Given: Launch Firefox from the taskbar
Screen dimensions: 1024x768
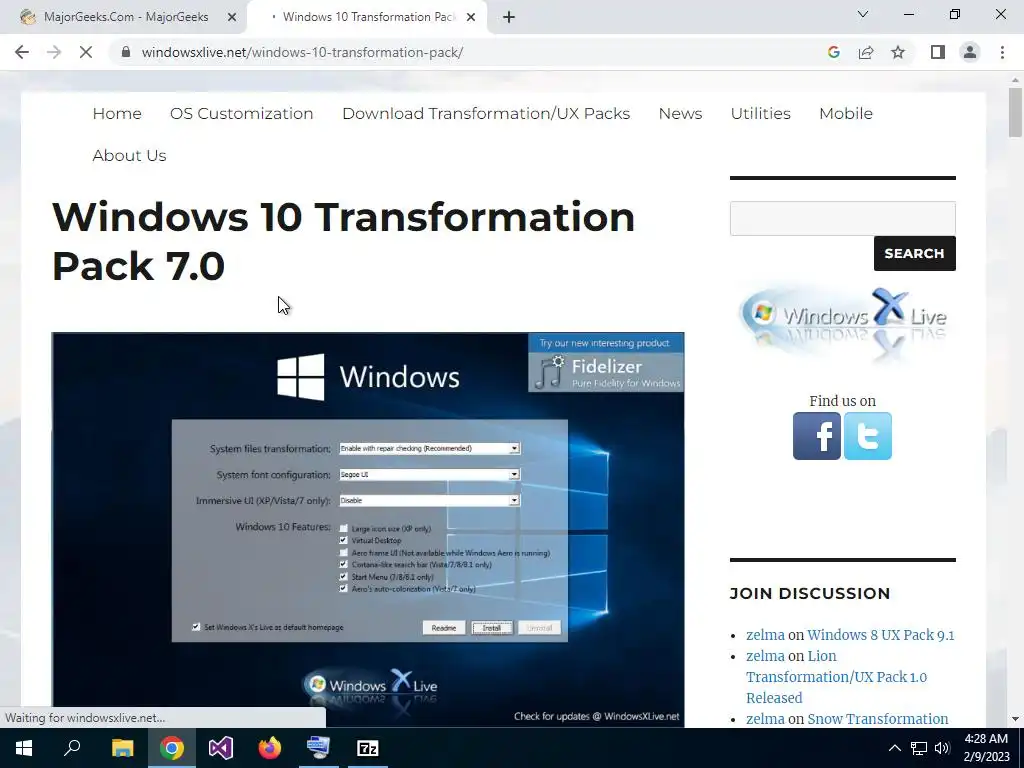Looking at the screenshot, I should 270,748.
